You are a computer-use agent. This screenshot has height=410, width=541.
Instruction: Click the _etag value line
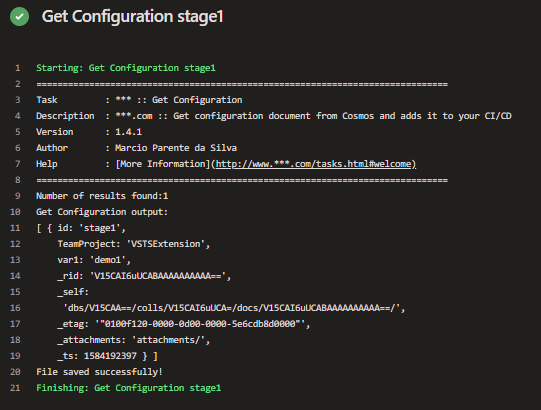click(184, 324)
